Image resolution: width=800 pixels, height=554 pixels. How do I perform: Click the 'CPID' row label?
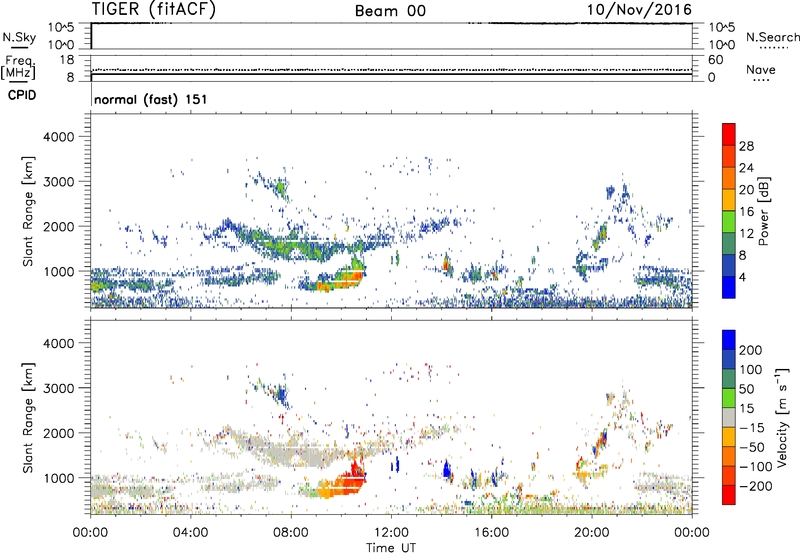[22, 95]
